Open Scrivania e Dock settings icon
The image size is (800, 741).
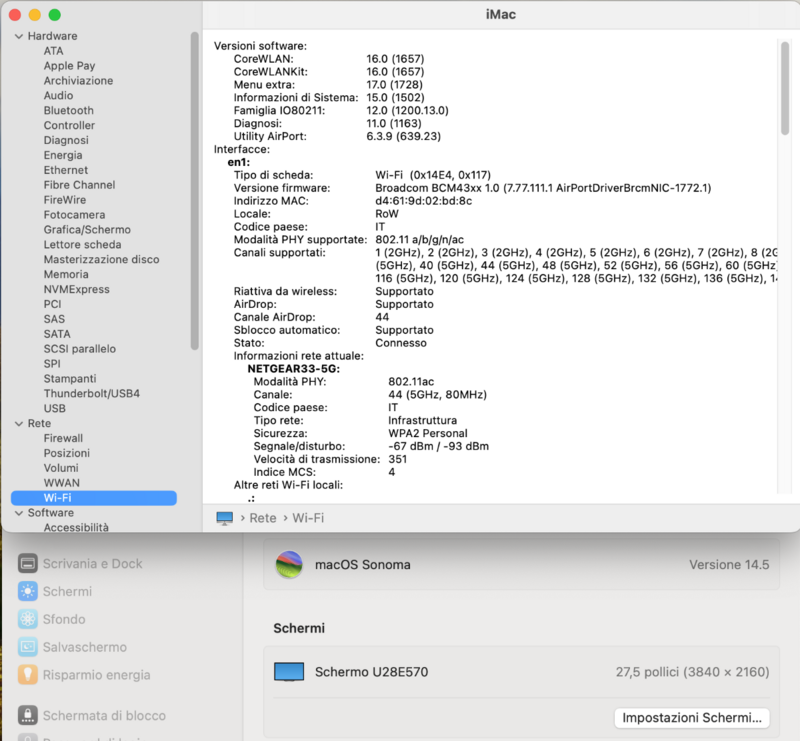(x=28, y=564)
